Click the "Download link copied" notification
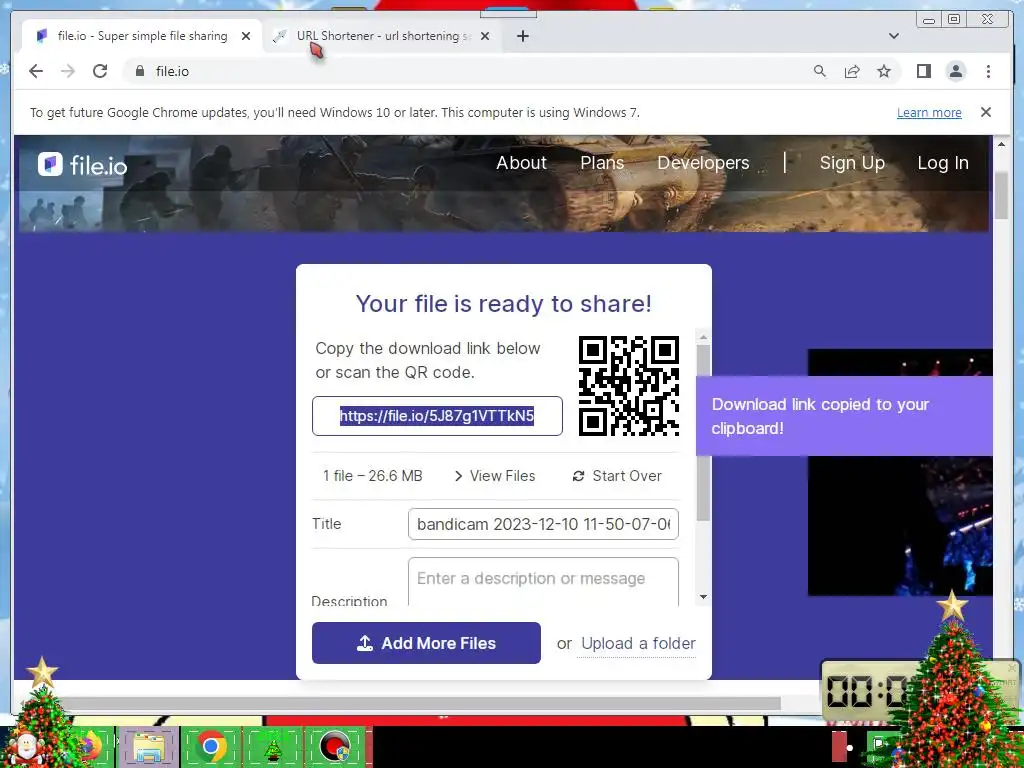The image size is (1024, 768). point(844,416)
